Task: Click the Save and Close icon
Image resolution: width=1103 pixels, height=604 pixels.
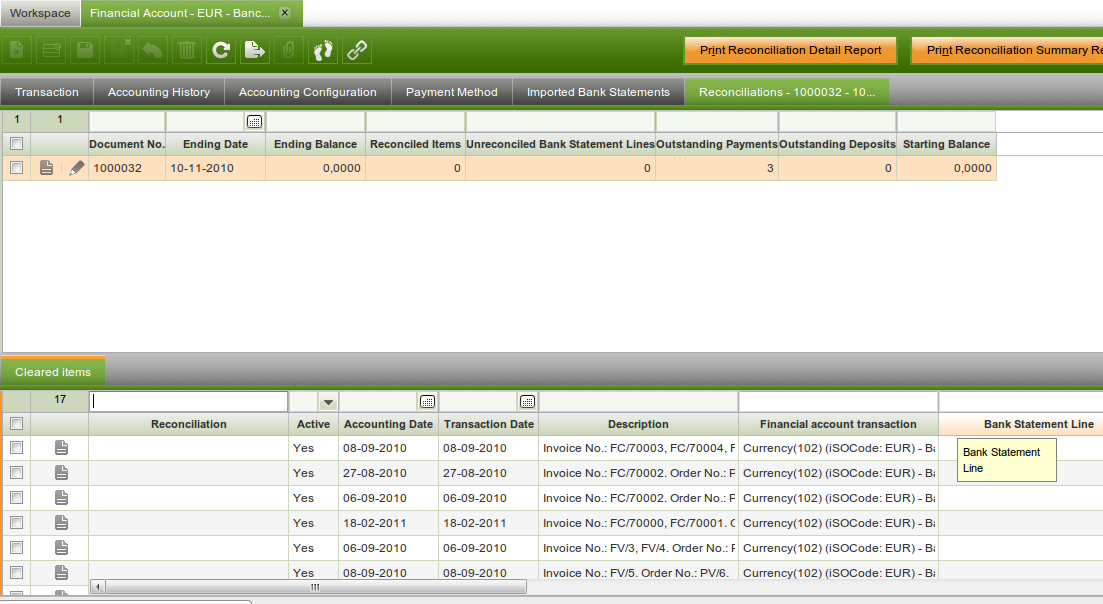Action: coord(118,50)
